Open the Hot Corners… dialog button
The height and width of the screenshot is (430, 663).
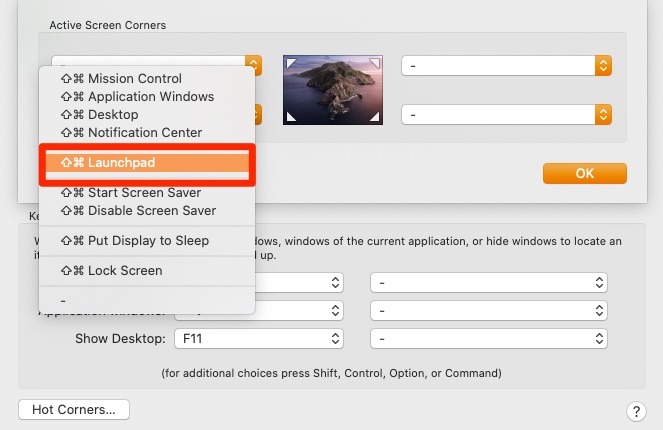(x=74, y=409)
